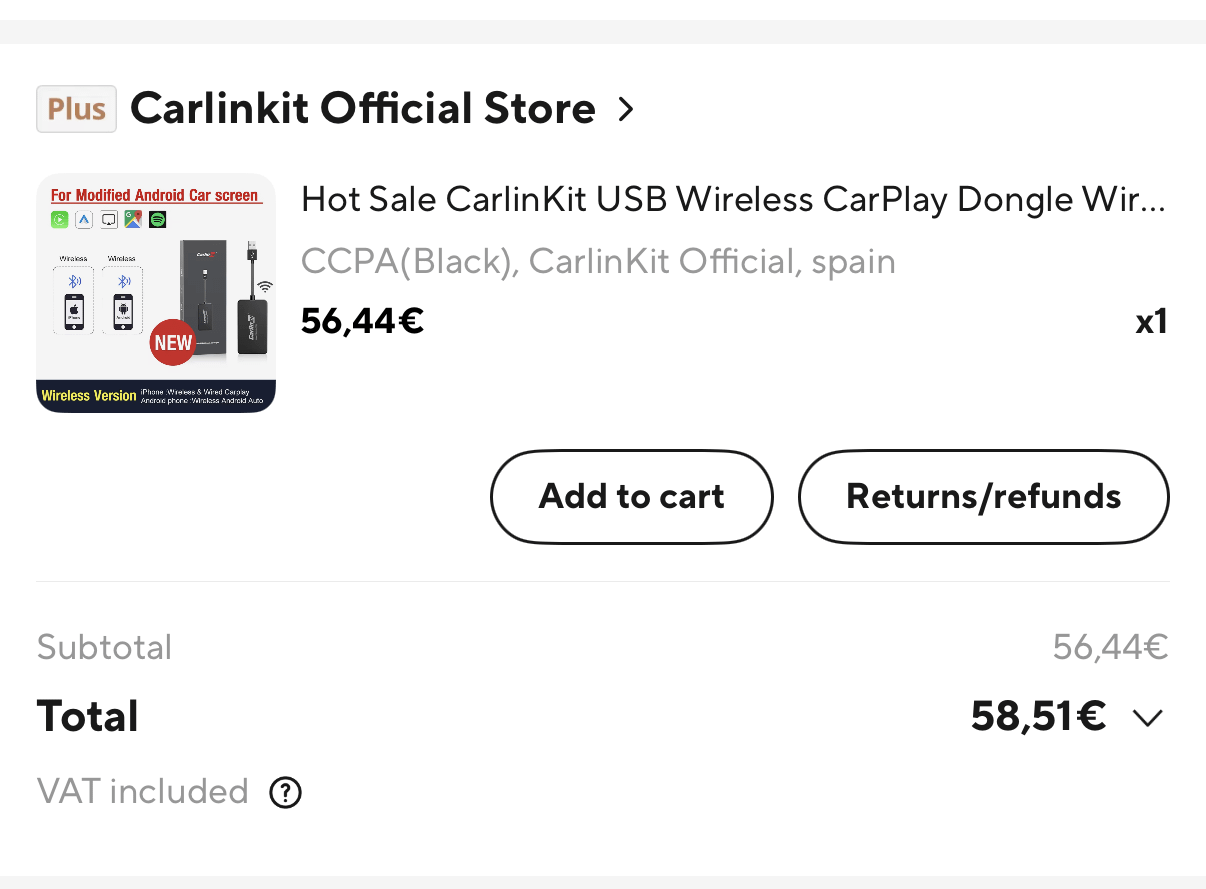Click the 56,44€ item price in bold

point(362,321)
